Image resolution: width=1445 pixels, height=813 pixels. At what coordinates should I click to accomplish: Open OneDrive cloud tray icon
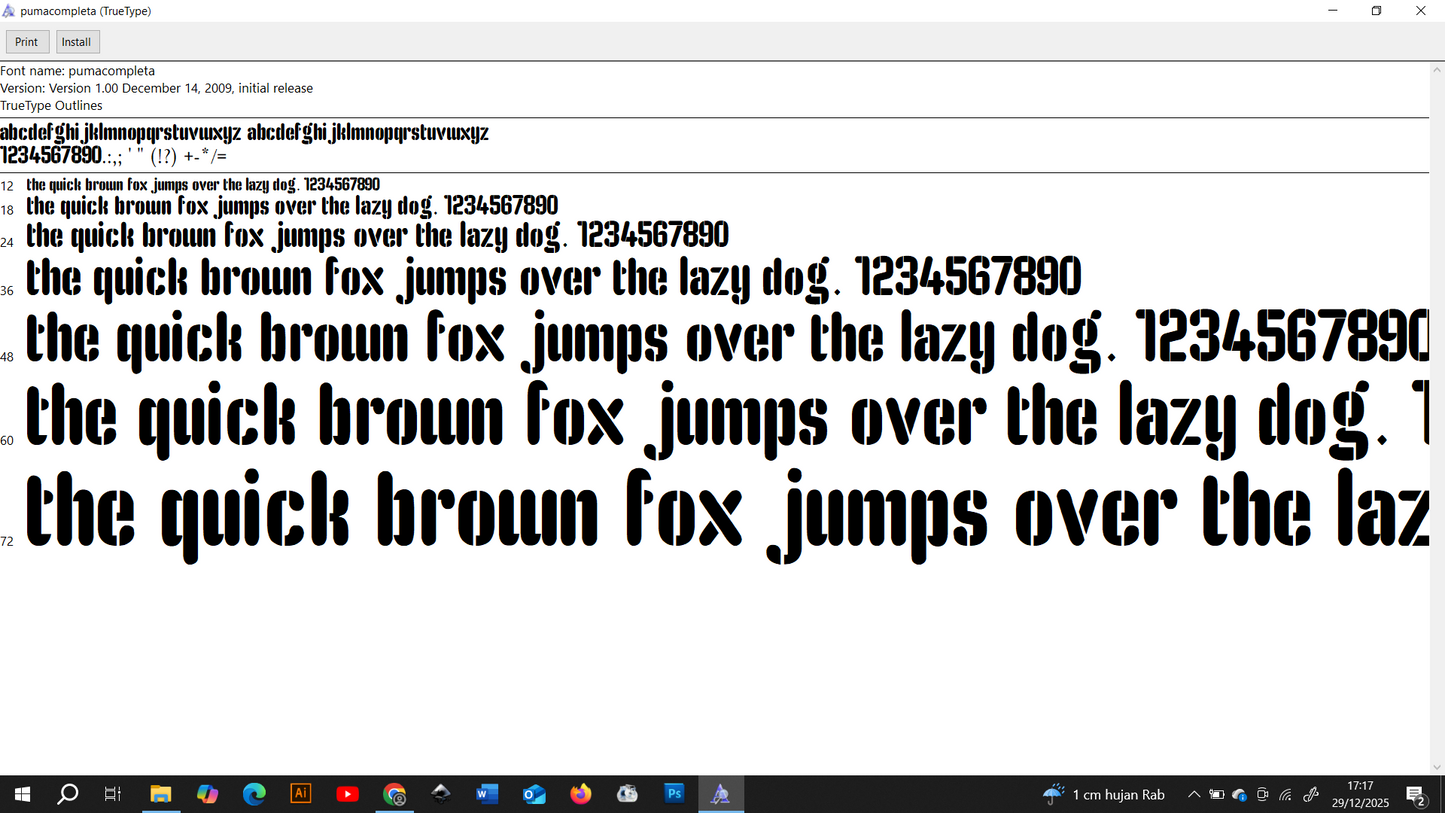click(x=1240, y=795)
